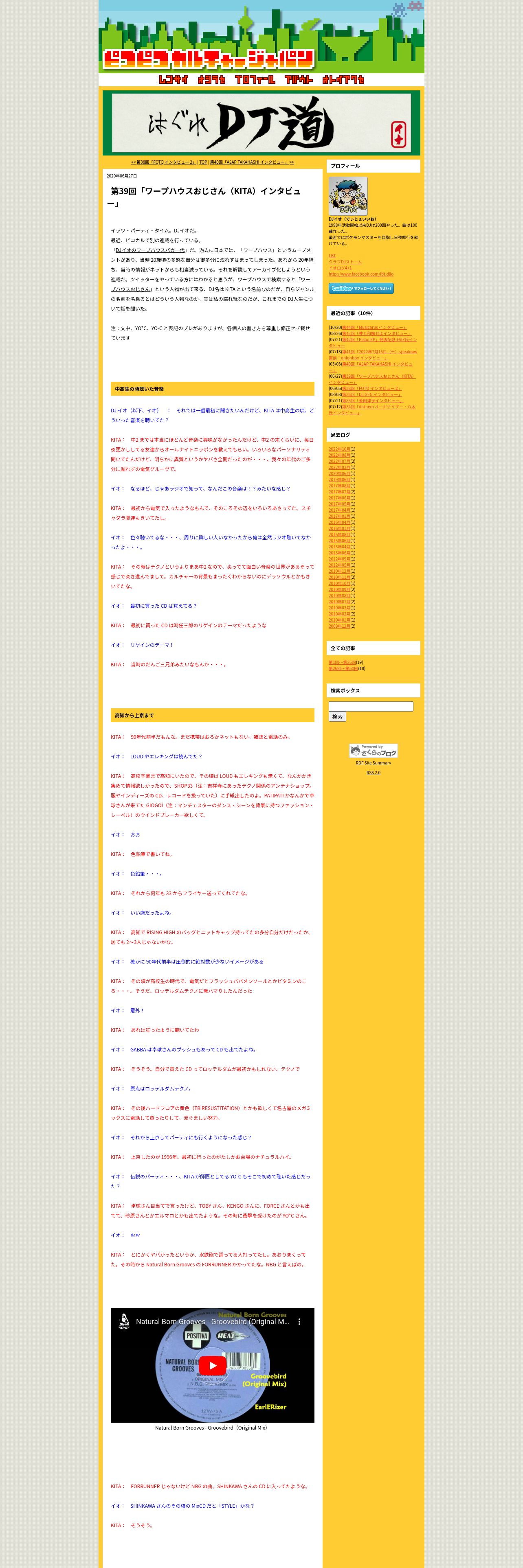This screenshot has width=523, height=1568.
Task: Open the 2019年06月 archive
Action: point(339,480)
